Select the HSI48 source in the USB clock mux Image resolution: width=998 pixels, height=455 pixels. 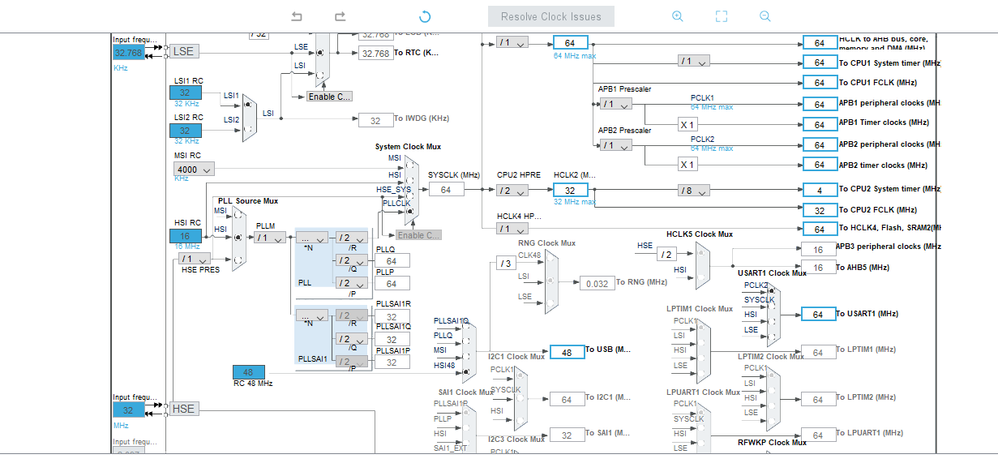pos(467,371)
